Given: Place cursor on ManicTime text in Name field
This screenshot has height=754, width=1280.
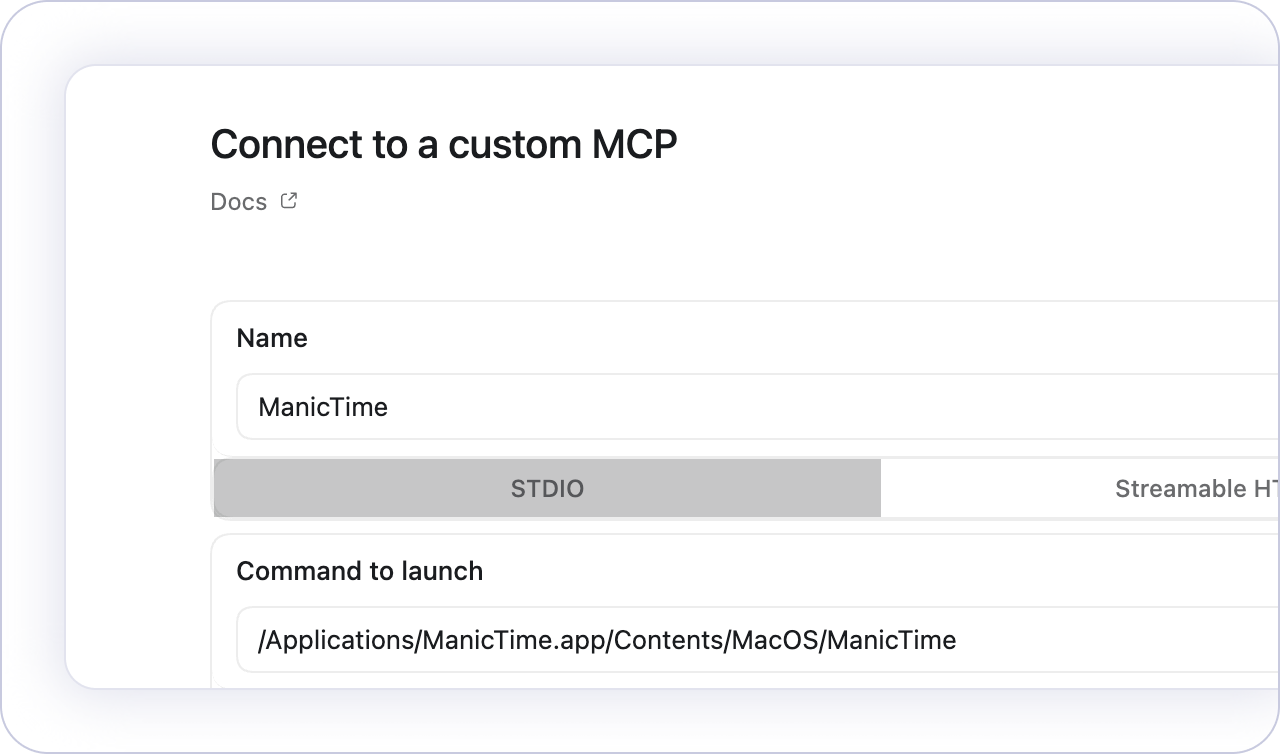Looking at the screenshot, I should coord(323,407).
